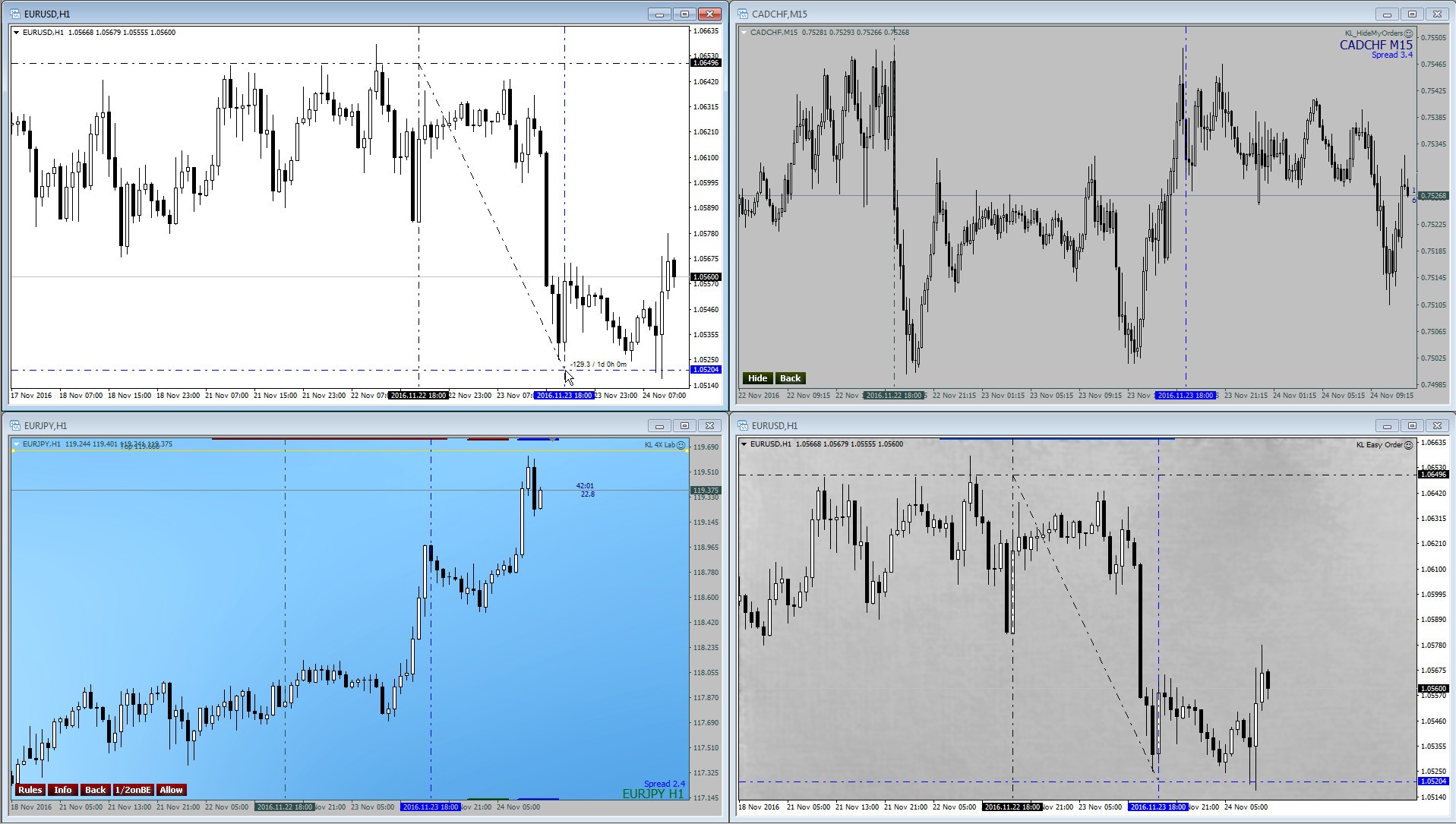Click the -129.3 / 1d 0h 0m measurement text
This screenshot has height=824, width=1456.
[x=599, y=365]
